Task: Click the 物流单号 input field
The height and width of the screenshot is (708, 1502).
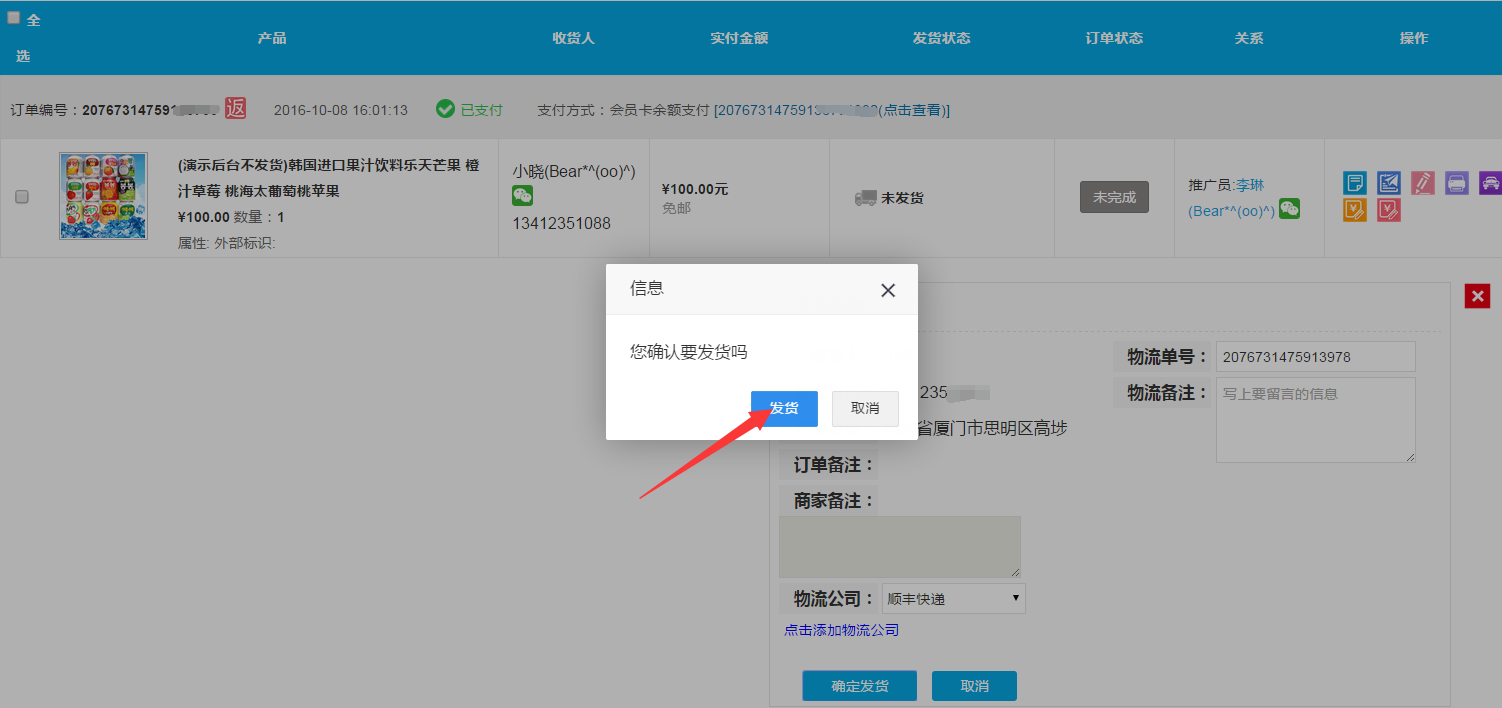Action: coord(1315,357)
